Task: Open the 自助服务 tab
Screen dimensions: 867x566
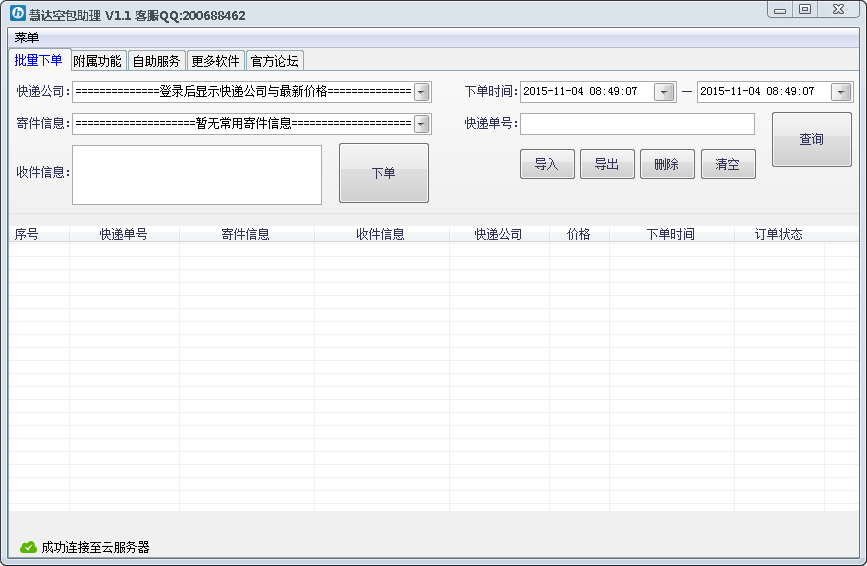Action: [x=156, y=61]
